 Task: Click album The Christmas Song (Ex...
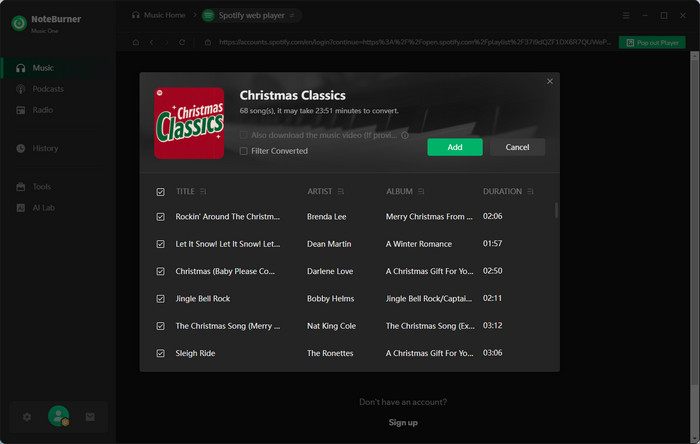coord(430,326)
